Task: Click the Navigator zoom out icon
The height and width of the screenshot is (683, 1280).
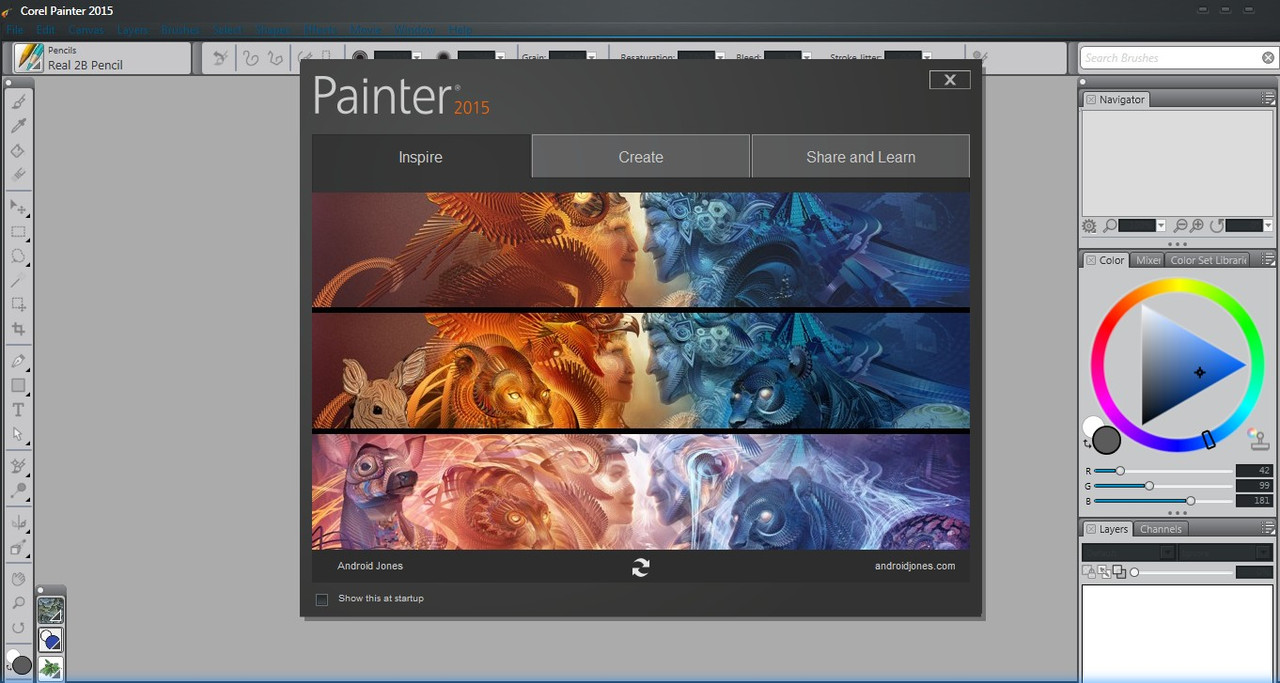Action: tap(1180, 226)
